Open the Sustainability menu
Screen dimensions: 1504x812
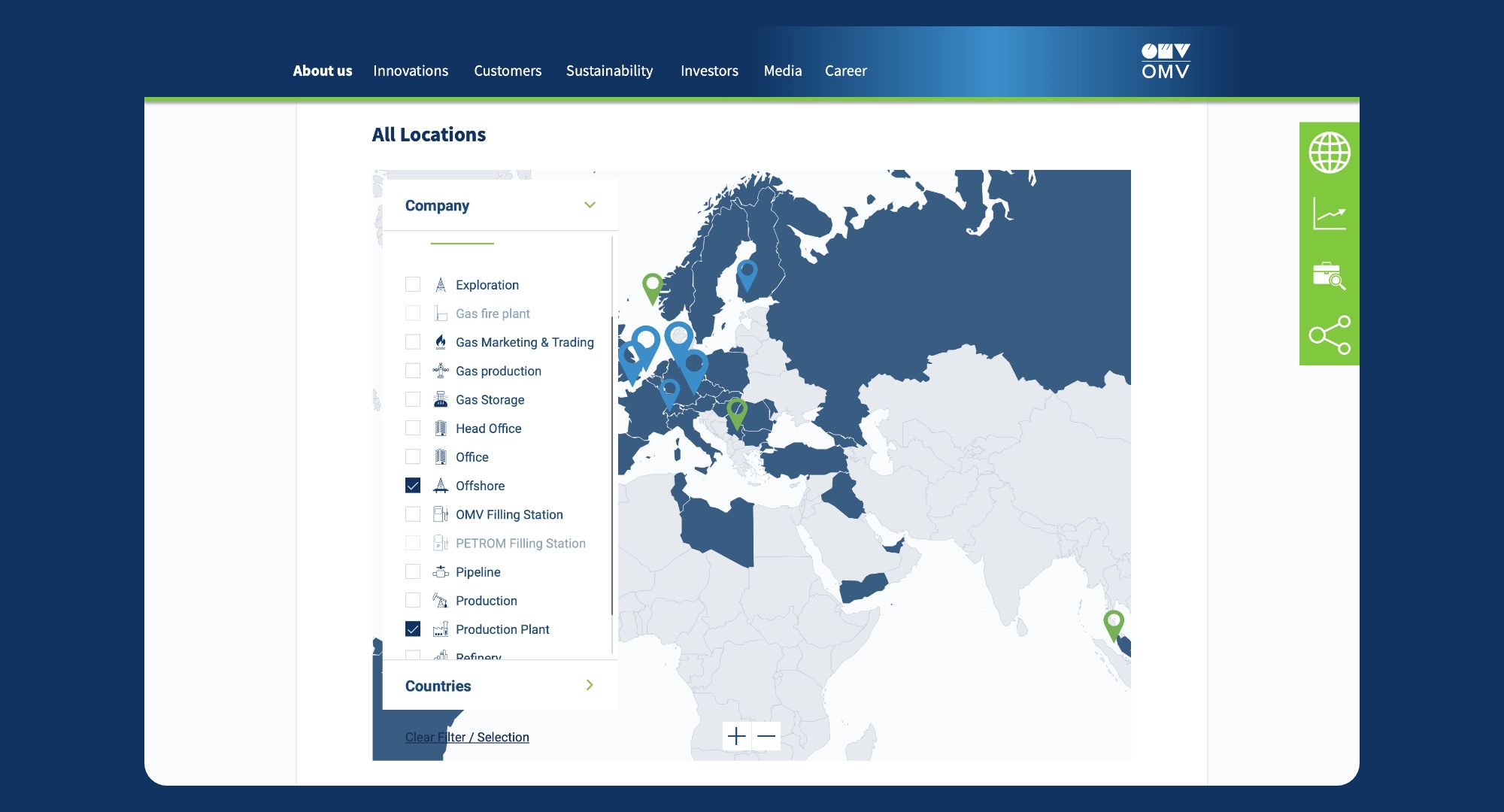[609, 71]
